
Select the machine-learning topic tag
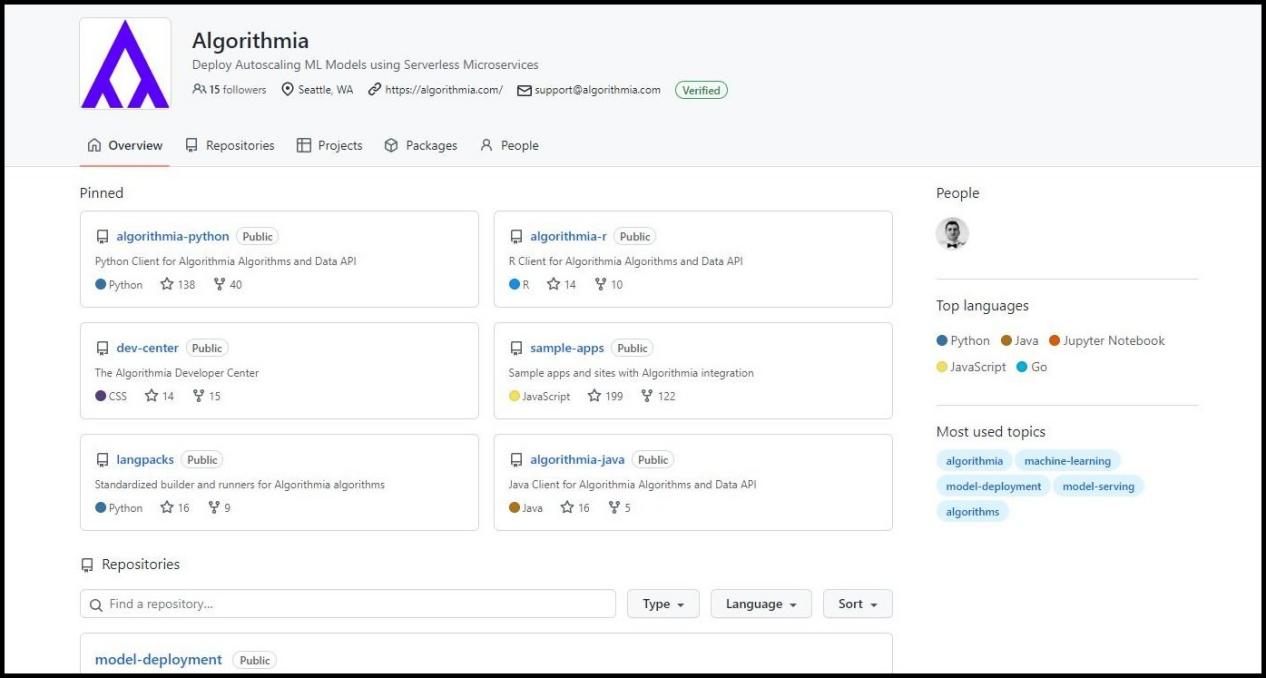1067,461
